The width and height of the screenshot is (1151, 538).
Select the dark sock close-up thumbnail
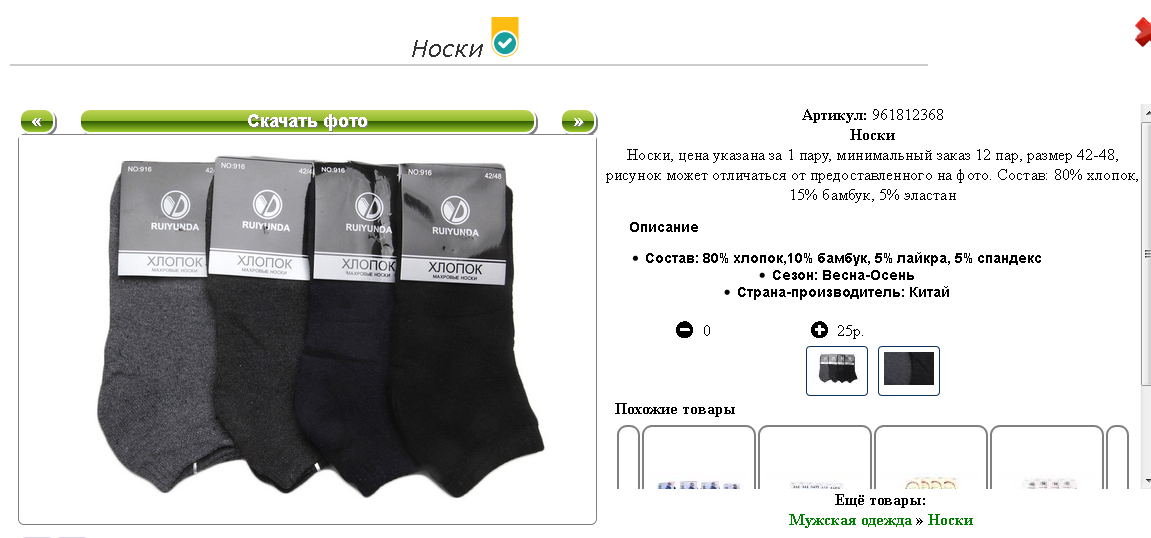[909, 371]
